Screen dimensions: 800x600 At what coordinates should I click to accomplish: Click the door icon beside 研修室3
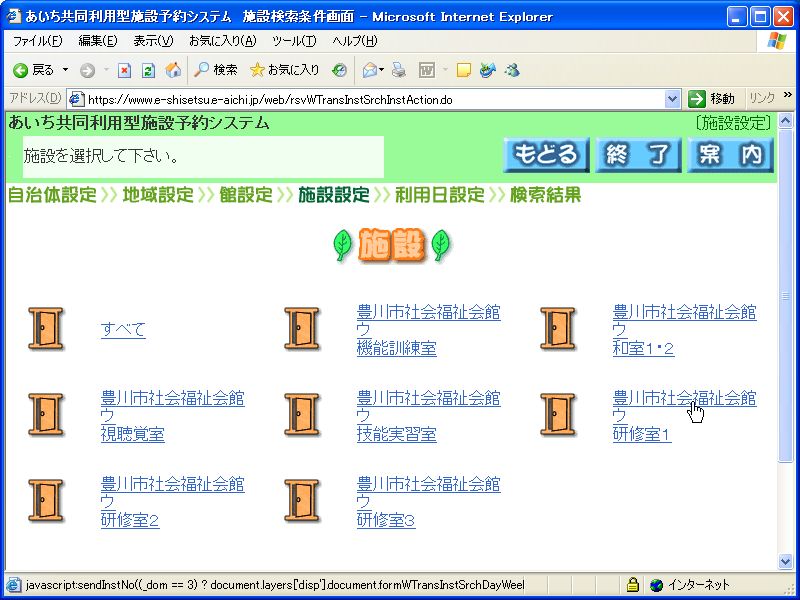pos(301,501)
